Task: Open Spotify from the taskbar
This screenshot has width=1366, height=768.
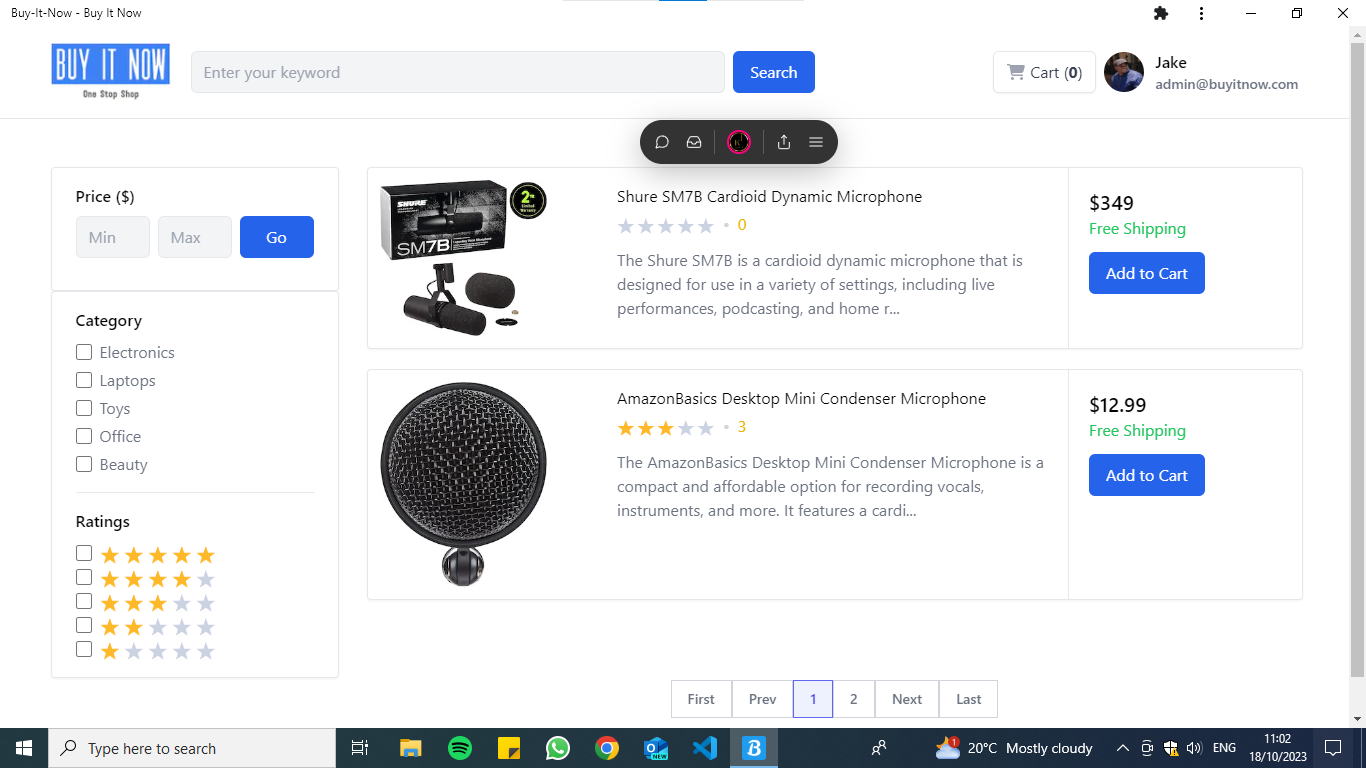Action: 459,748
